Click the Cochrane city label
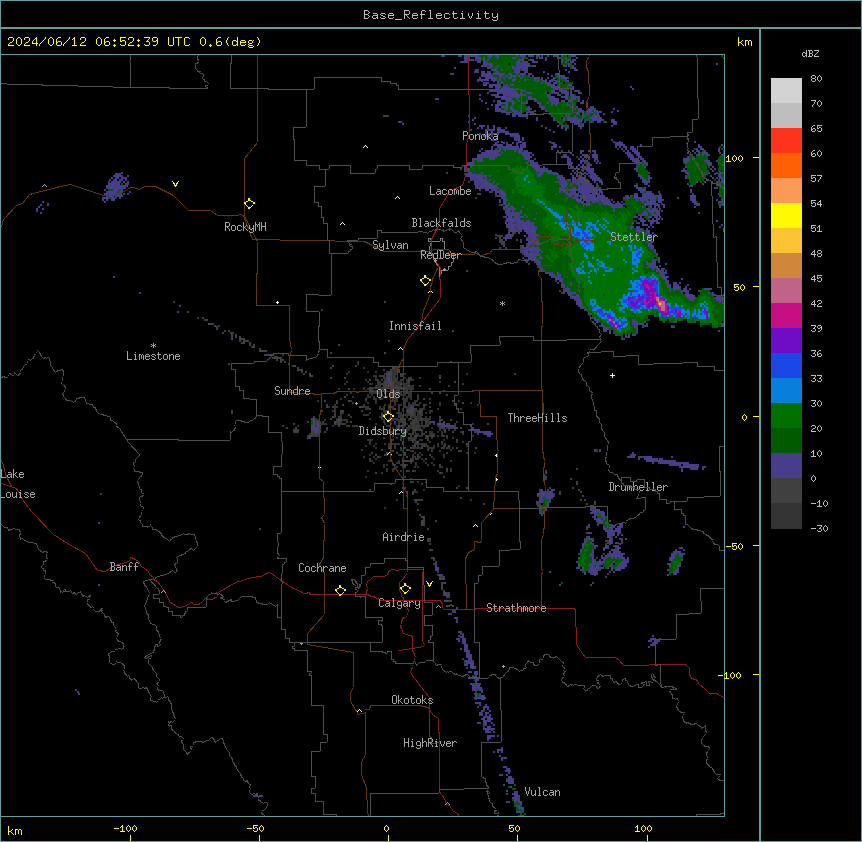The width and height of the screenshot is (862, 842). click(322, 568)
